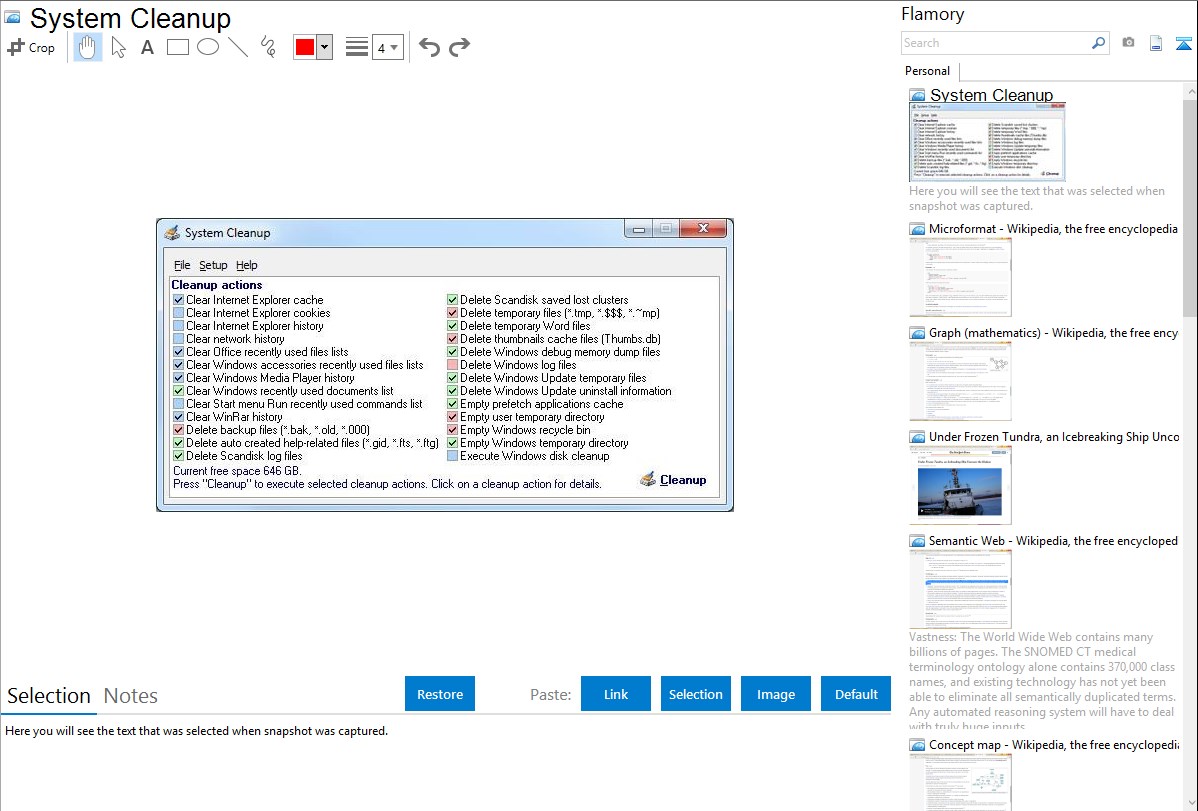Click icon beside Concept map title

click(x=917, y=744)
